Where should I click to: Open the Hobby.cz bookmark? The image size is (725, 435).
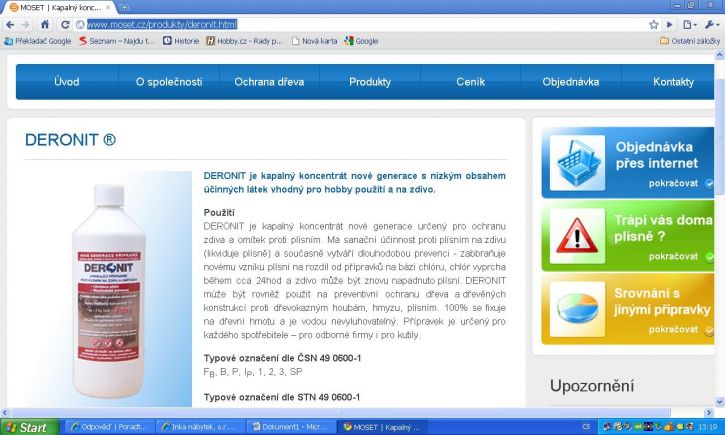click(x=244, y=41)
